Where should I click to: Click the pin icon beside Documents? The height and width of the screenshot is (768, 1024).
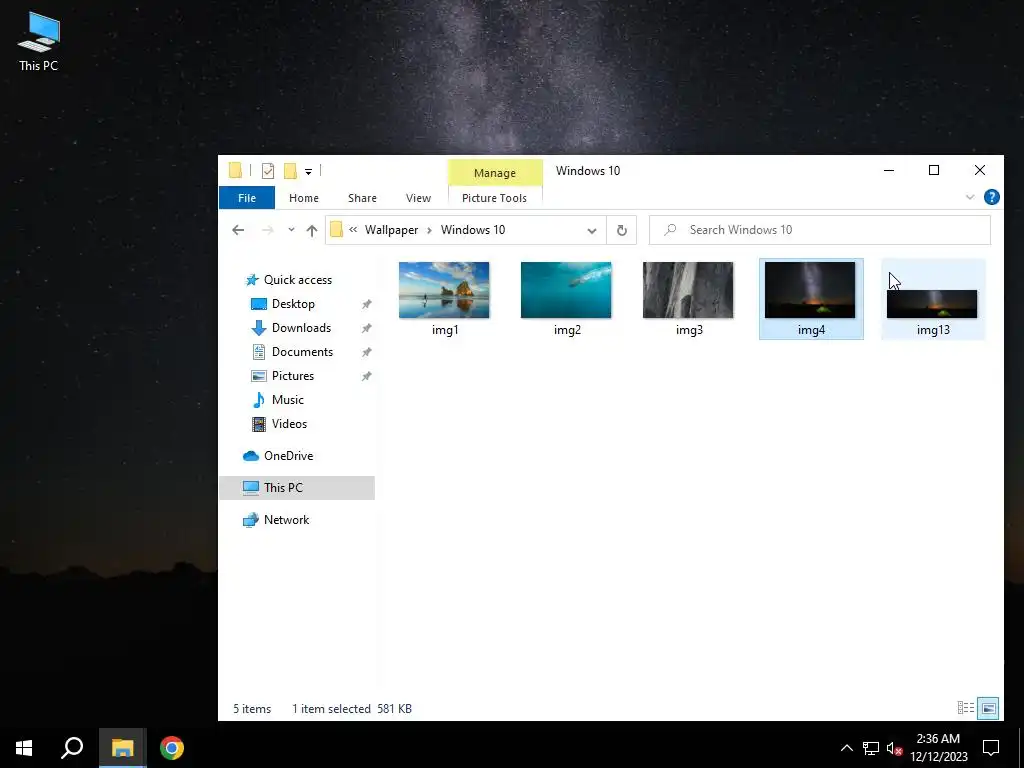point(366,353)
